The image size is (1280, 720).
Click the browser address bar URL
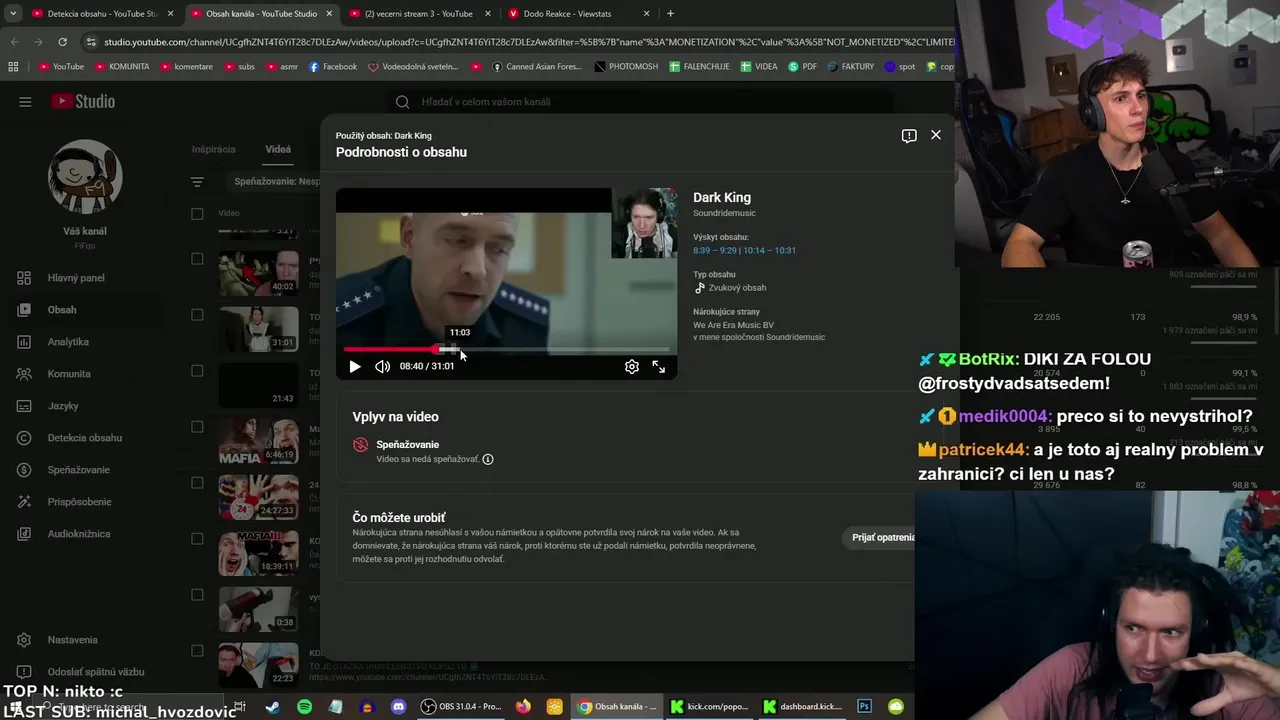[528, 42]
